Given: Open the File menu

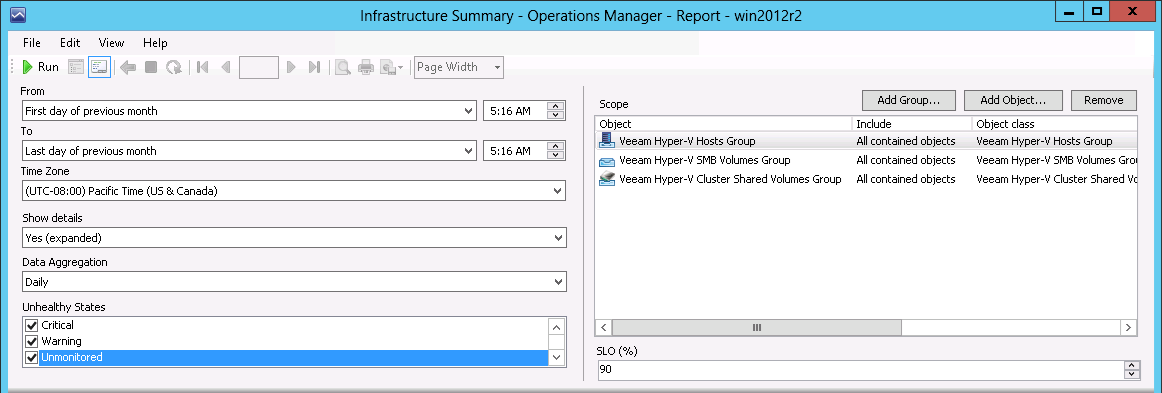Looking at the screenshot, I should (x=32, y=43).
